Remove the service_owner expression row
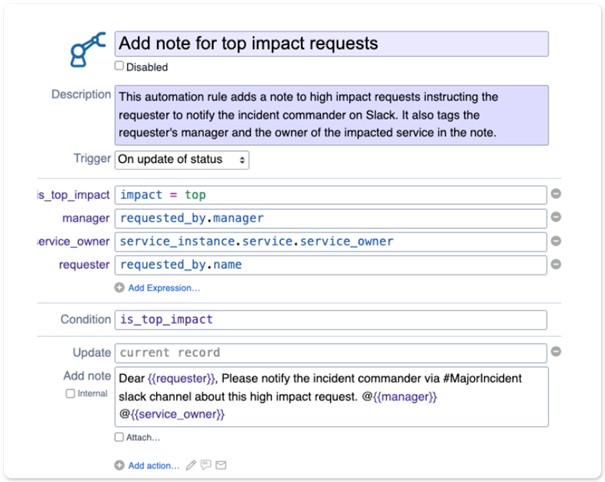The height and width of the screenshot is (482, 605). [x=556, y=241]
